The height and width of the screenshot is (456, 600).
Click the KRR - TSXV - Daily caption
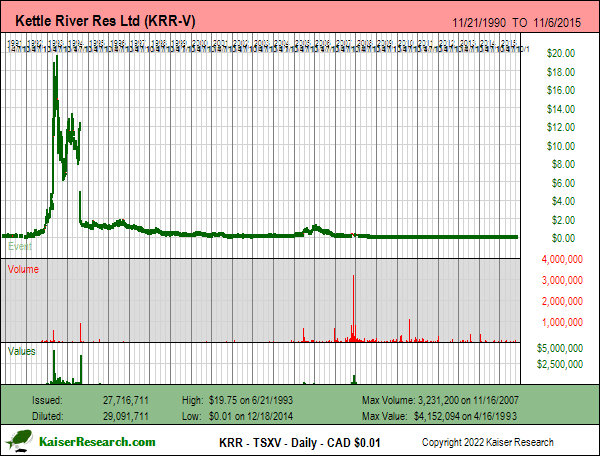(300, 443)
